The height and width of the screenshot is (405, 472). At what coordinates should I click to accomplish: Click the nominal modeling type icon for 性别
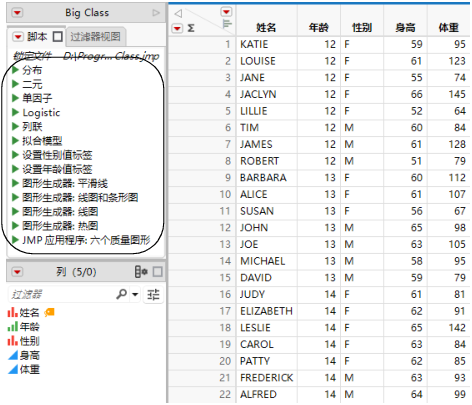tap(13, 341)
